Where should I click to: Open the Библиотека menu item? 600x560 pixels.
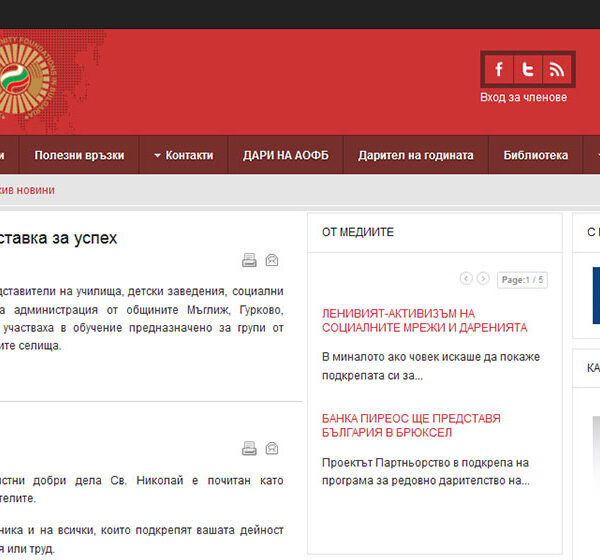click(x=535, y=155)
